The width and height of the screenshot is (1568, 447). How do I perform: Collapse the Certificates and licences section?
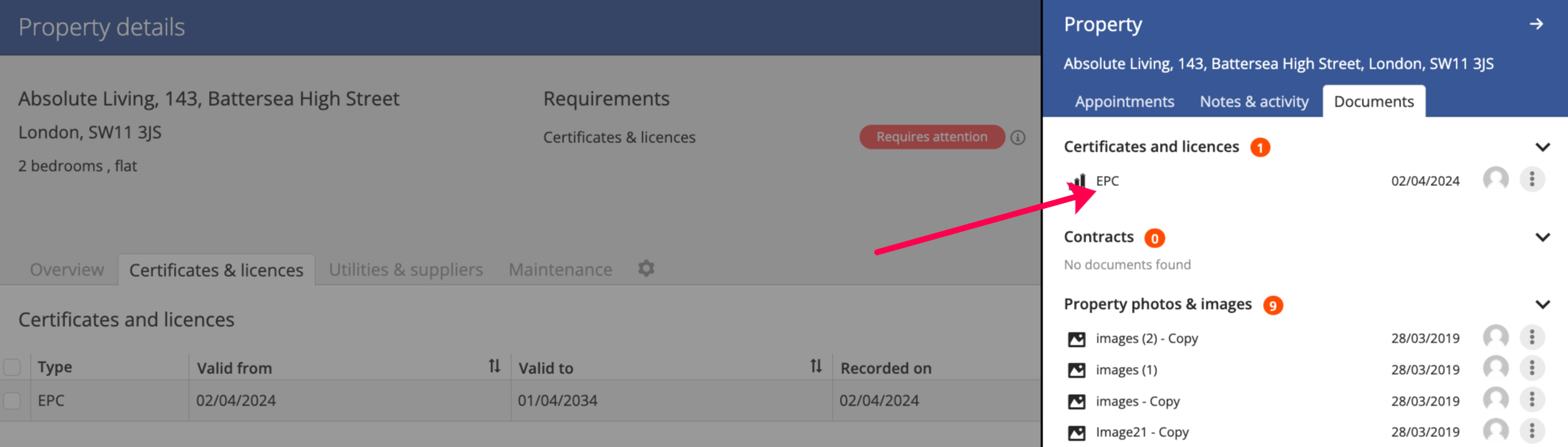(x=1542, y=147)
